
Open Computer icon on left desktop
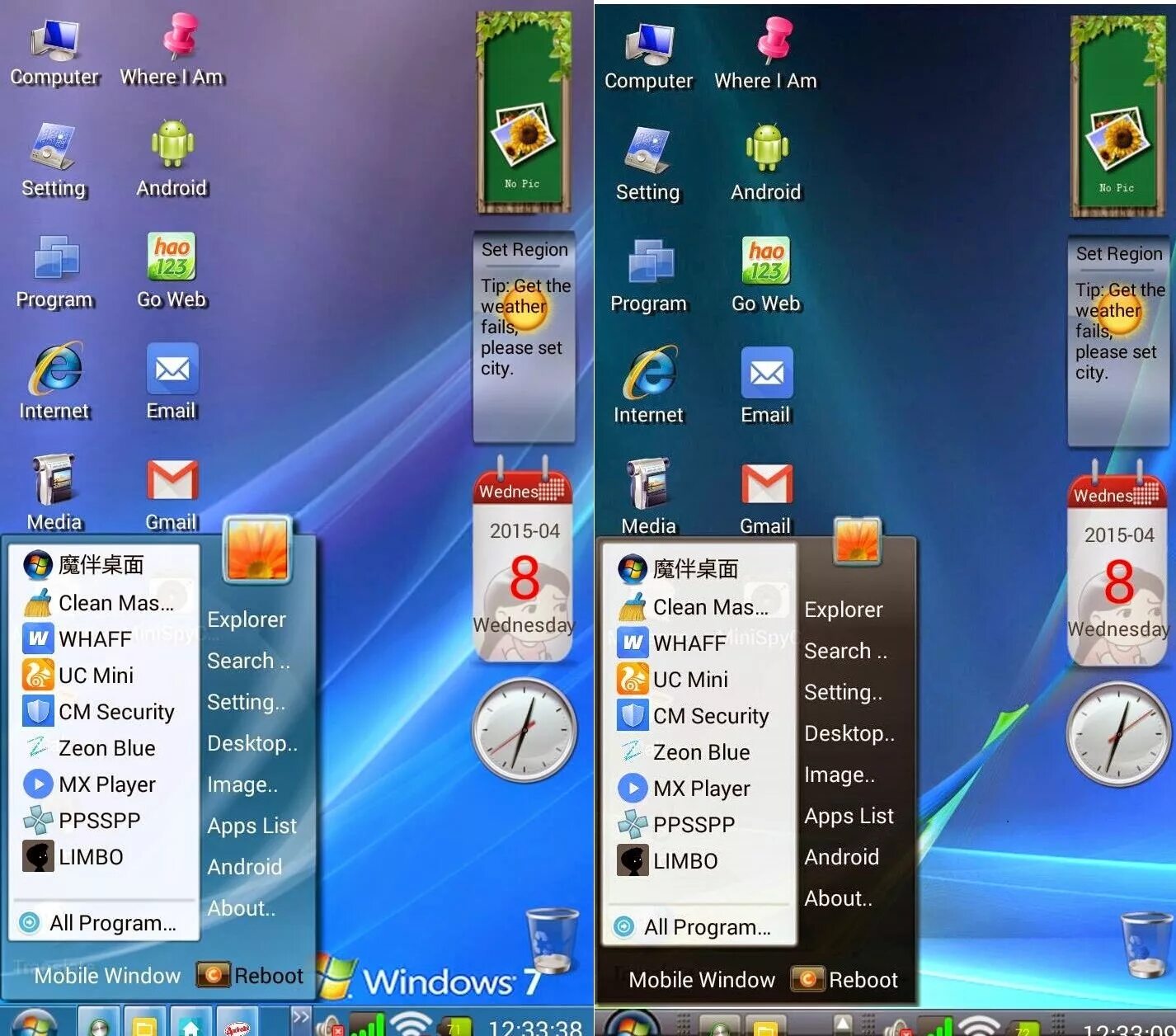pyautogui.click(x=54, y=40)
